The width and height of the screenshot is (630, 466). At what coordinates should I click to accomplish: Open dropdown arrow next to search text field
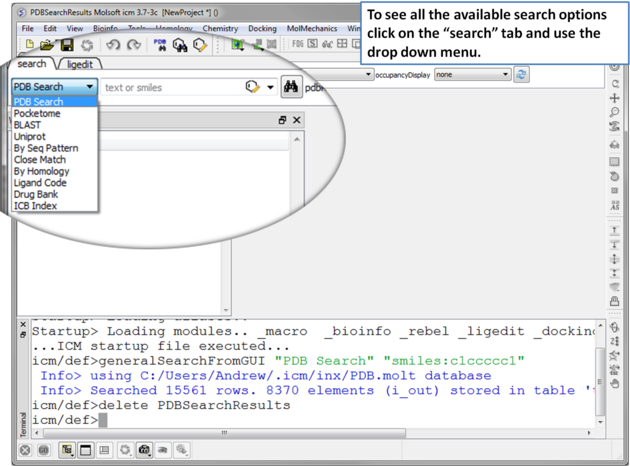click(270, 88)
